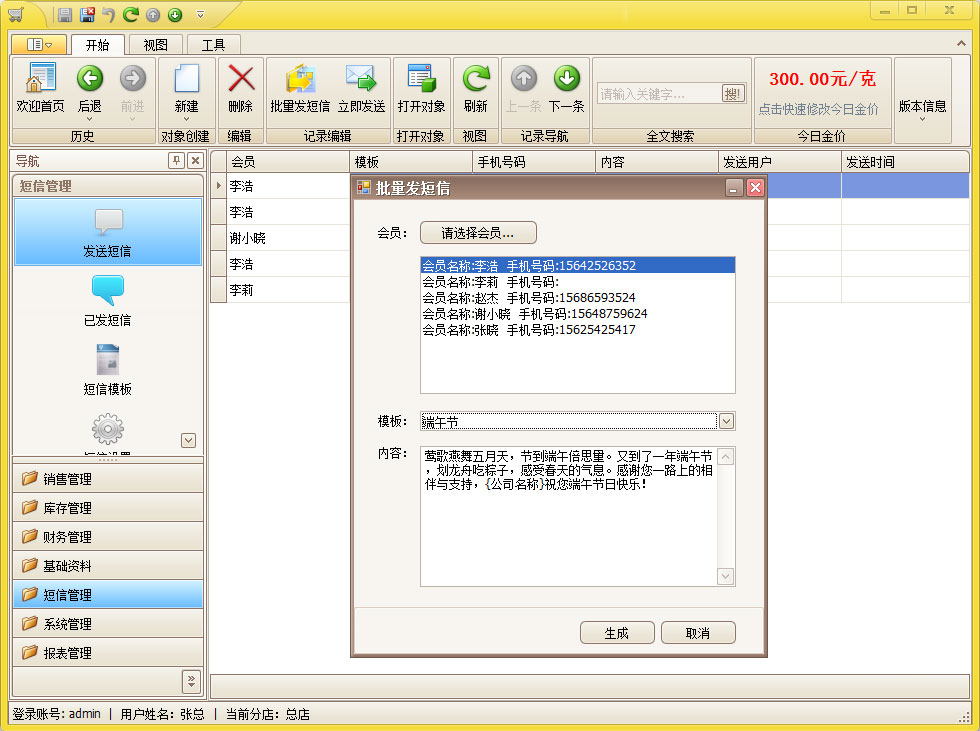The image size is (980, 731).
Task: Select member 谢小晓 in the recipient list
Action: pyautogui.click(x=534, y=314)
